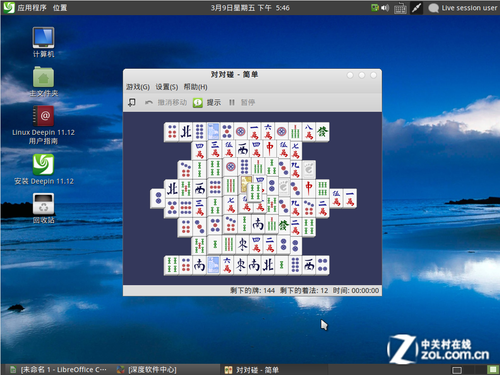Viewport: 500px width, 375px height.
Task: Open the 设置(S) menu
Action: coord(167,87)
